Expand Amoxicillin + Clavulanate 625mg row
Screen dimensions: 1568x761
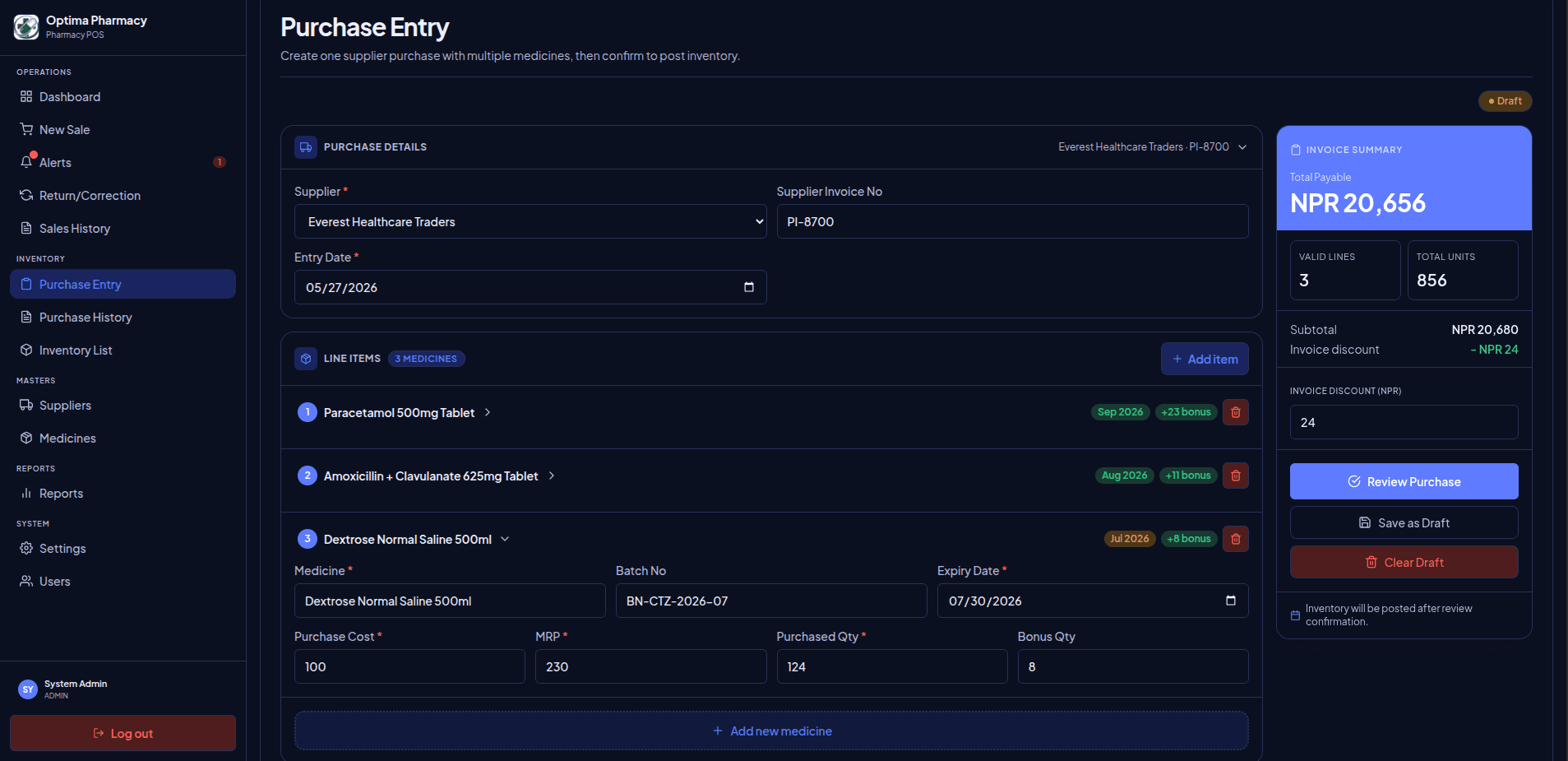552,476
